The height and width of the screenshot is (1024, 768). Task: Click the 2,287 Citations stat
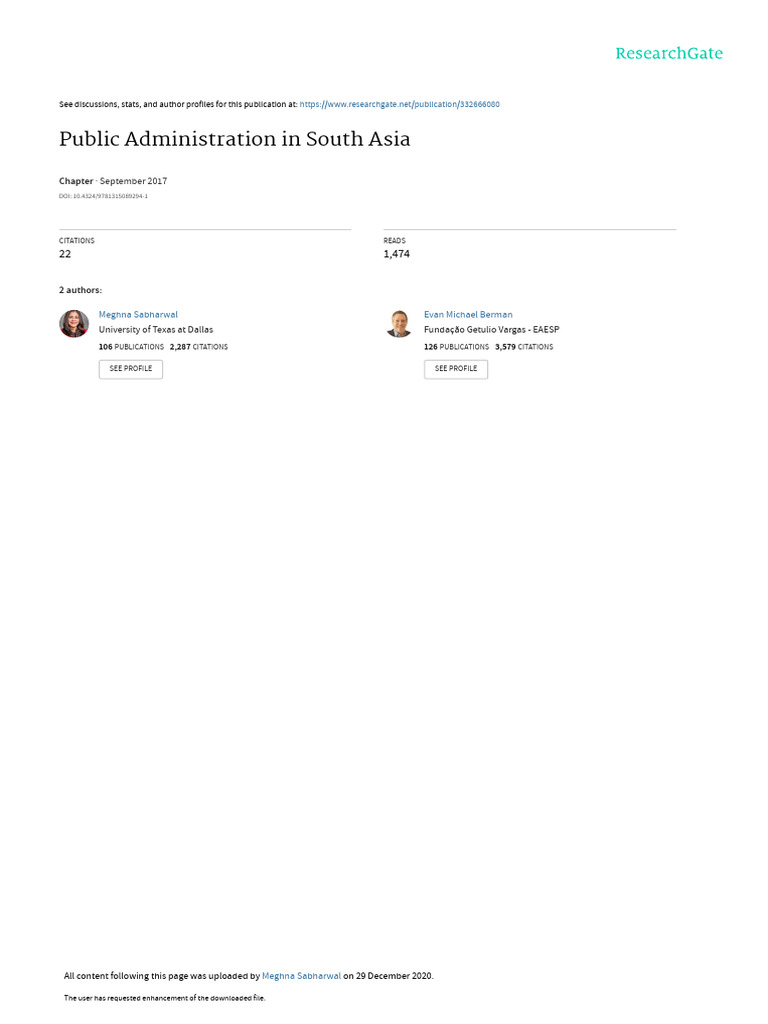coord(199,347)
